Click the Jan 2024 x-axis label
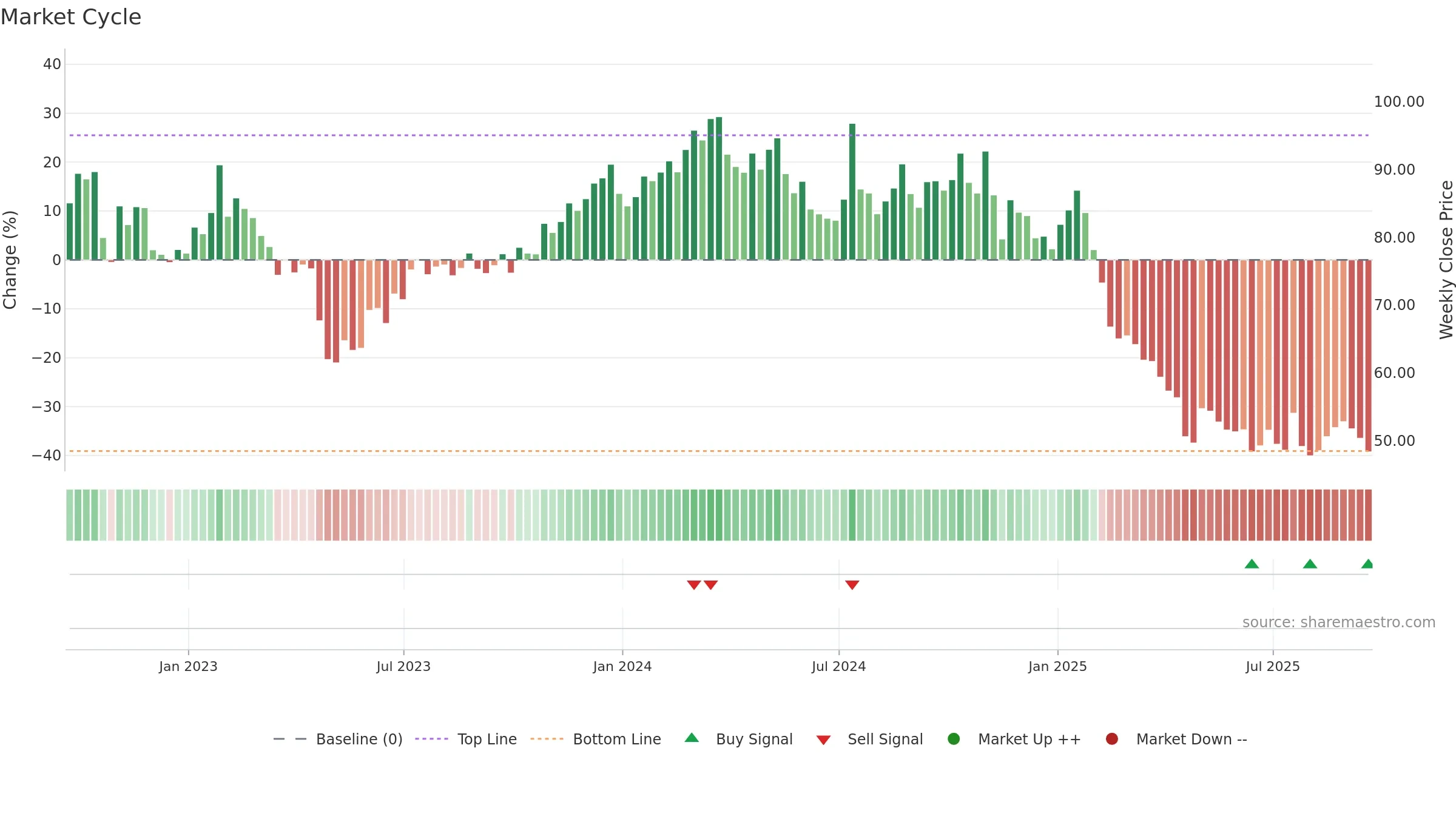This screenshot has height=819, width=1456. tap(622, 667)
